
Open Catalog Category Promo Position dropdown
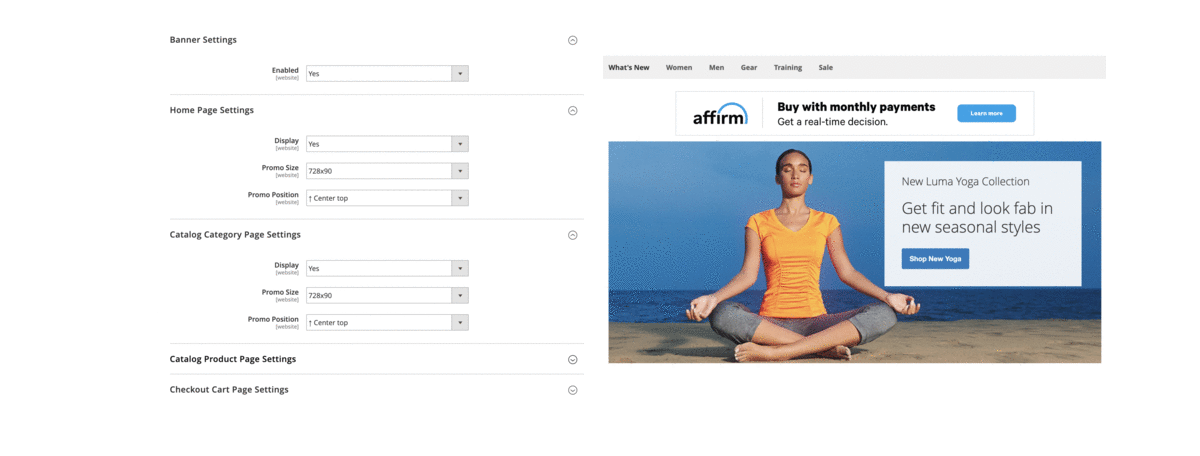[387, 322]
